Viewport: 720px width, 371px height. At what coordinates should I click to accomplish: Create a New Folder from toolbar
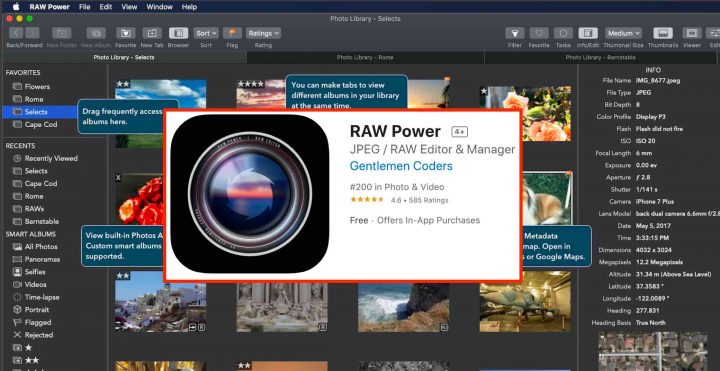(x=61, y=33)
